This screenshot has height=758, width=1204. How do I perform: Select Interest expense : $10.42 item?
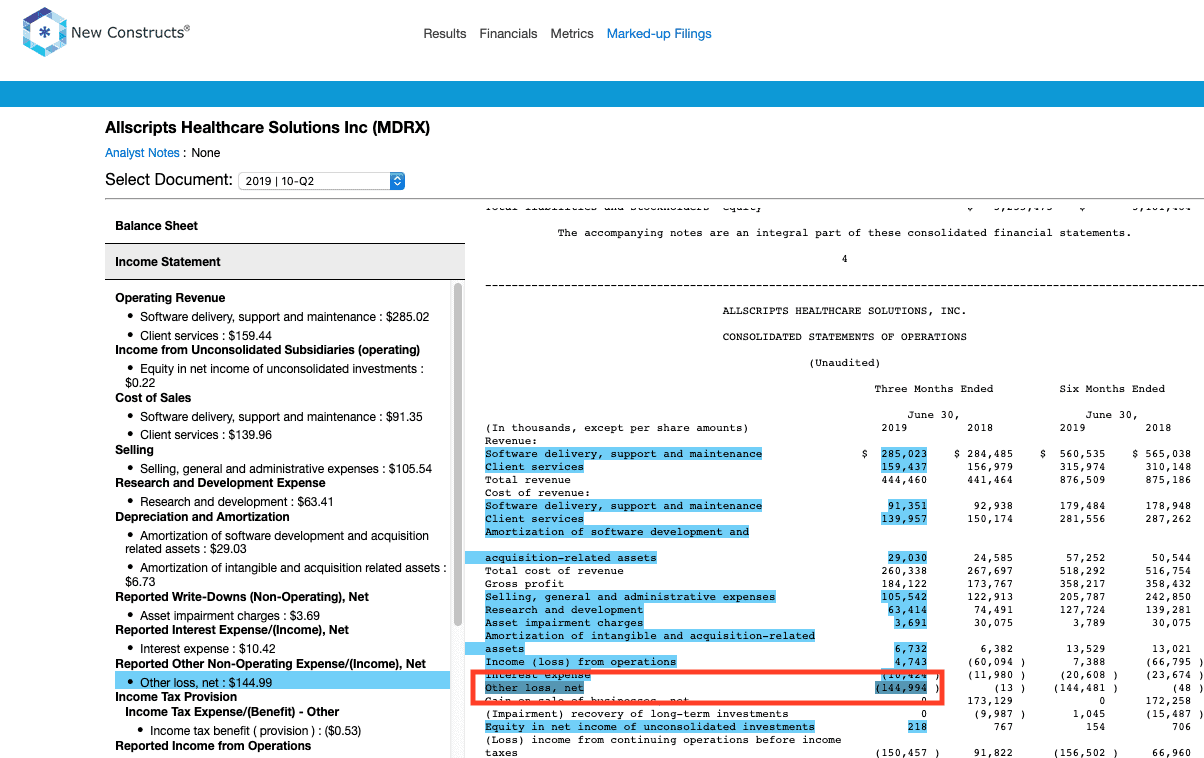pos(208,650)
